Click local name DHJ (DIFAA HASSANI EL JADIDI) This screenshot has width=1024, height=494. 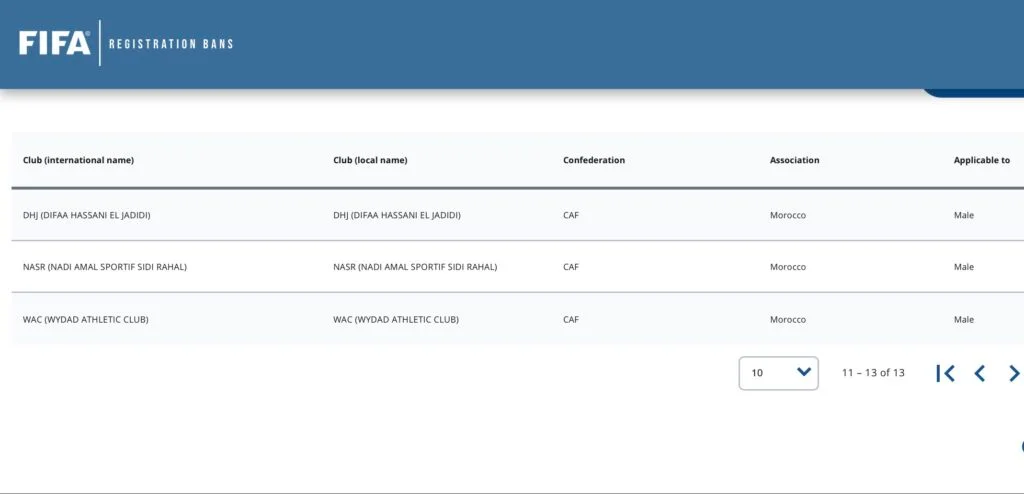pyautogui.click(x=396, y=215)
